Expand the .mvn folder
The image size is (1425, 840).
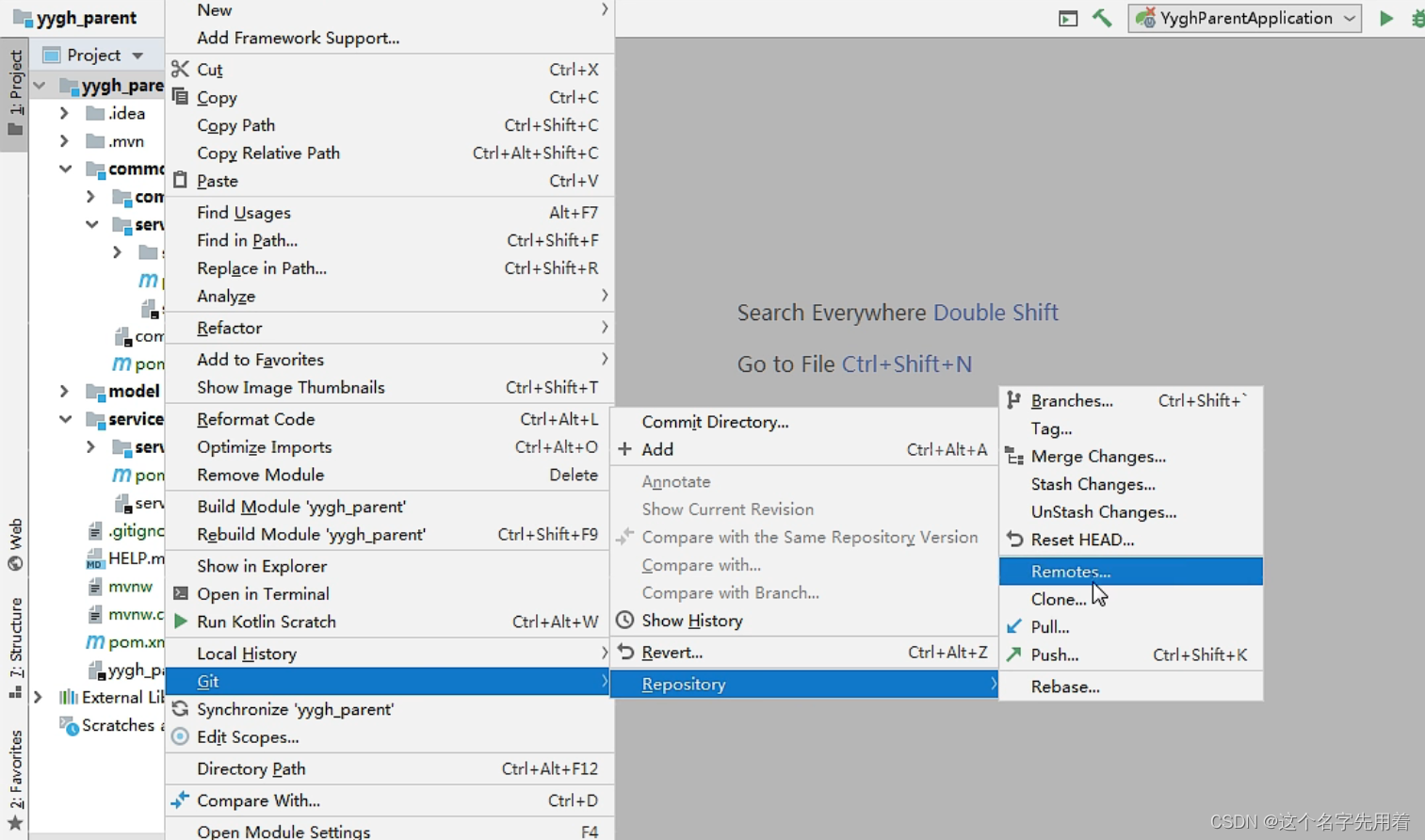(x=64, y=141)
